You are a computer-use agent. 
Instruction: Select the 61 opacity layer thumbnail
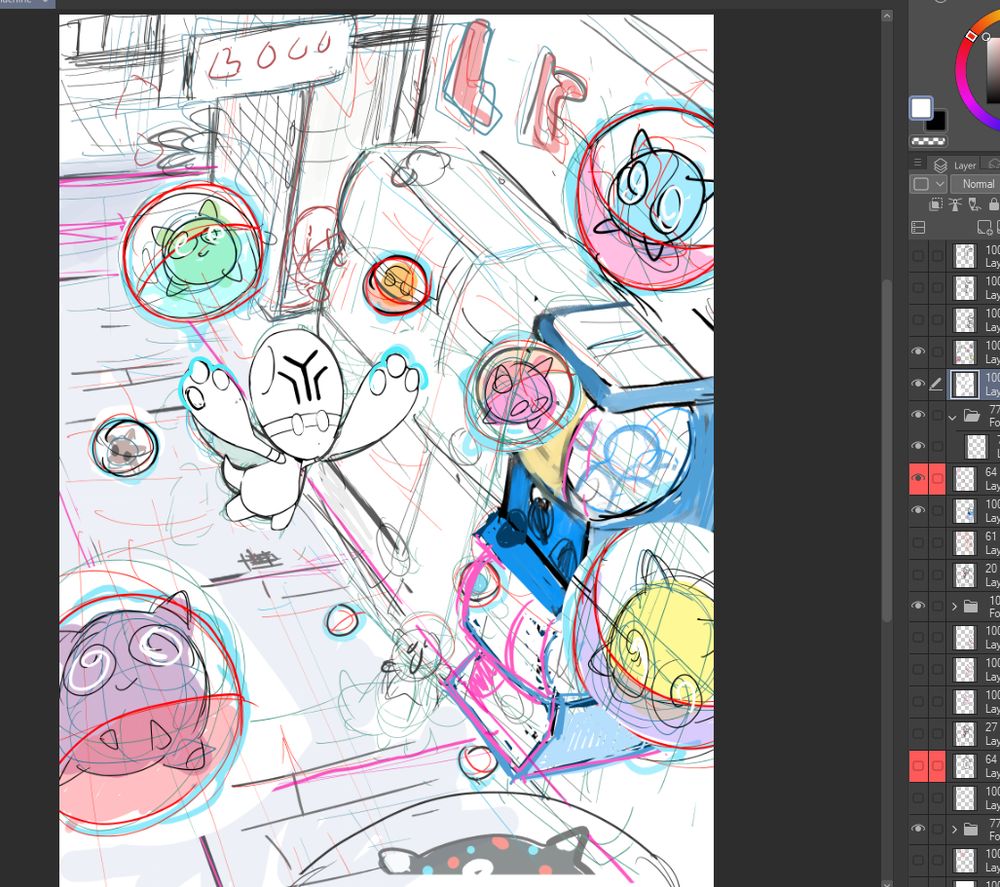[x=965, y=543]
